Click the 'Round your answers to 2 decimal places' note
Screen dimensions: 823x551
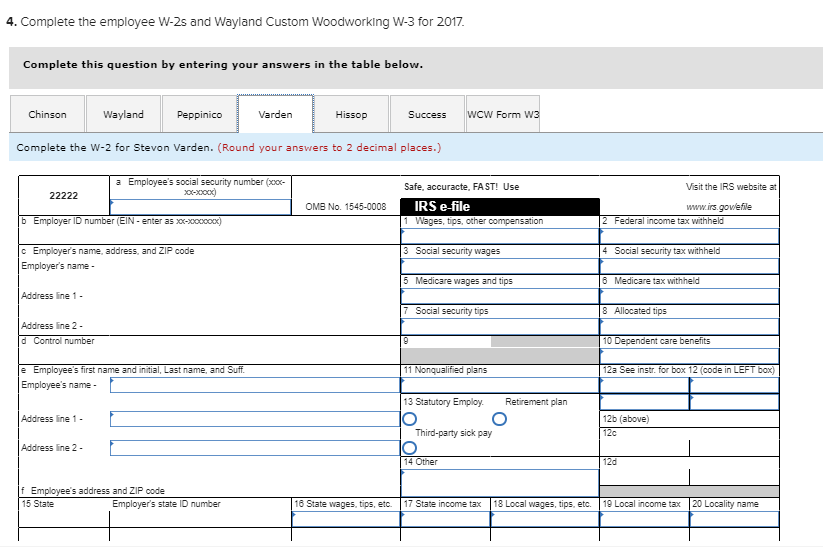coord(329,147)
